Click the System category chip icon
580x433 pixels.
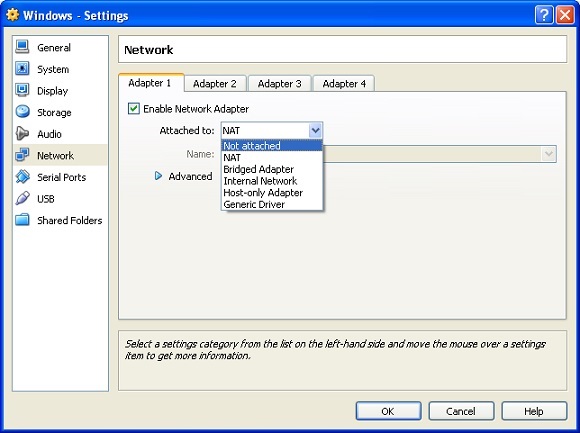tap(22, 69)
